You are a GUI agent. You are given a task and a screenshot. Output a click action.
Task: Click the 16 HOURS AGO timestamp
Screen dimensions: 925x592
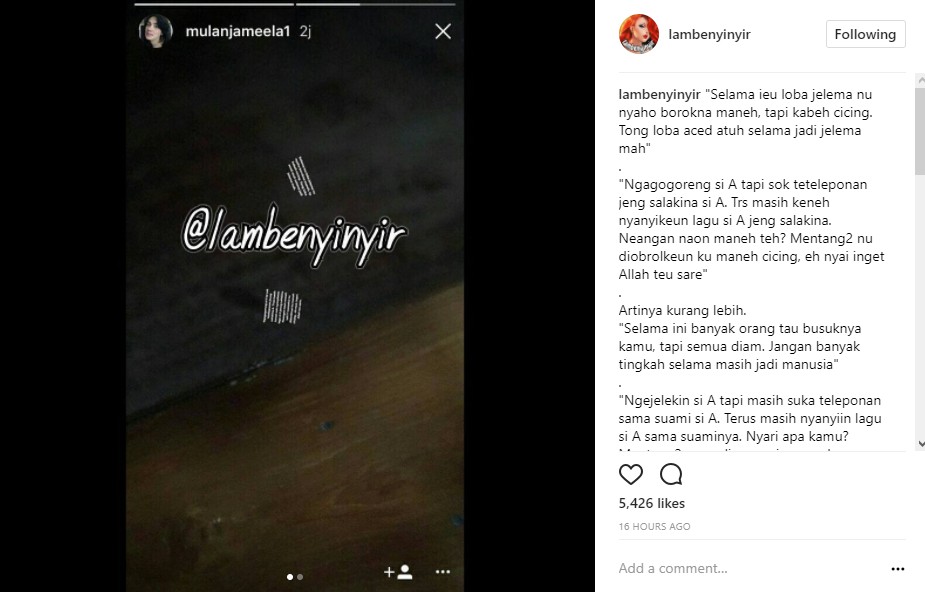[654, 527]
